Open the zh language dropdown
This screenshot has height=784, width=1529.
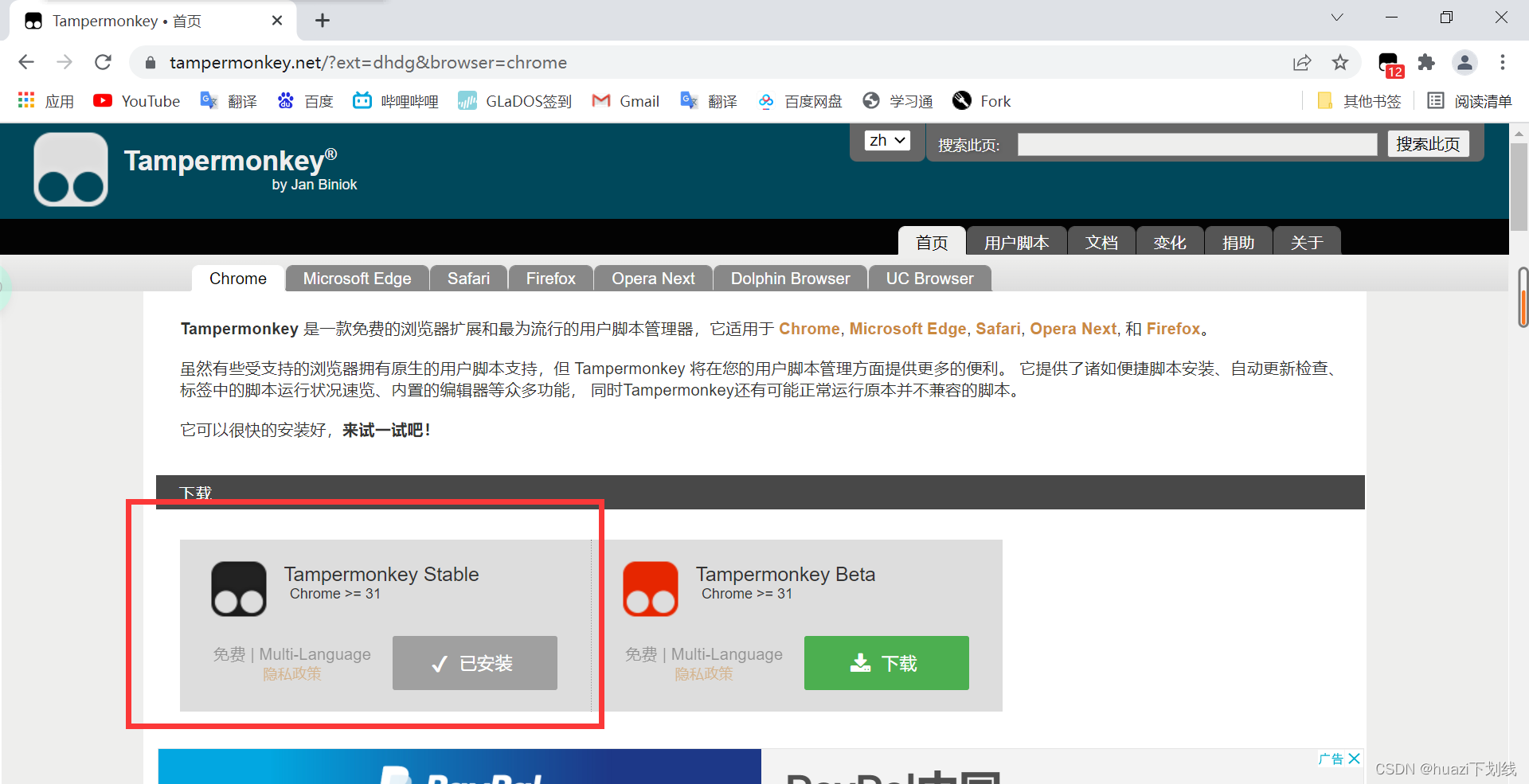coord(886,140)
